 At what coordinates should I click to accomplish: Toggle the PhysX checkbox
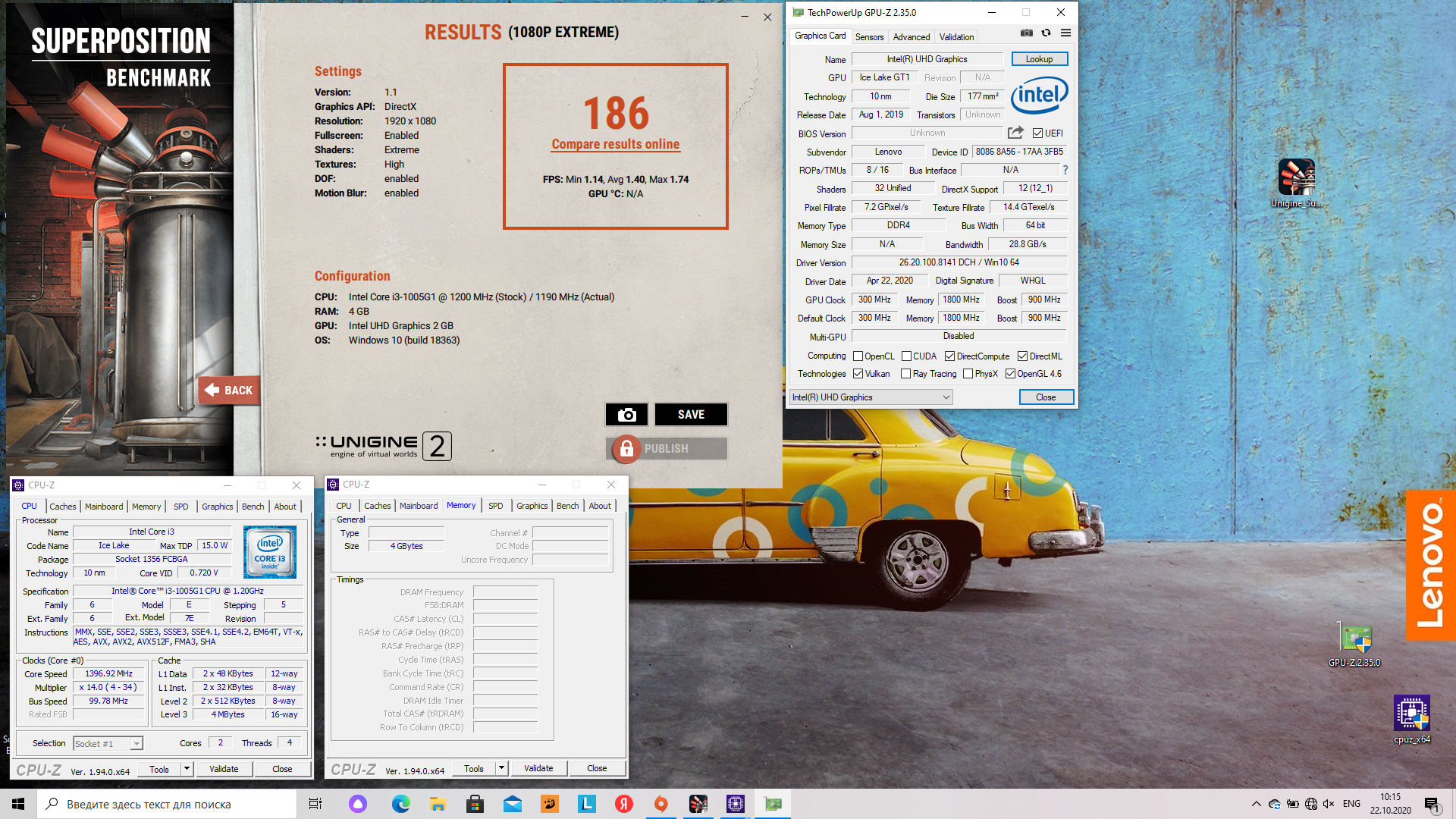tap(968, 374)
